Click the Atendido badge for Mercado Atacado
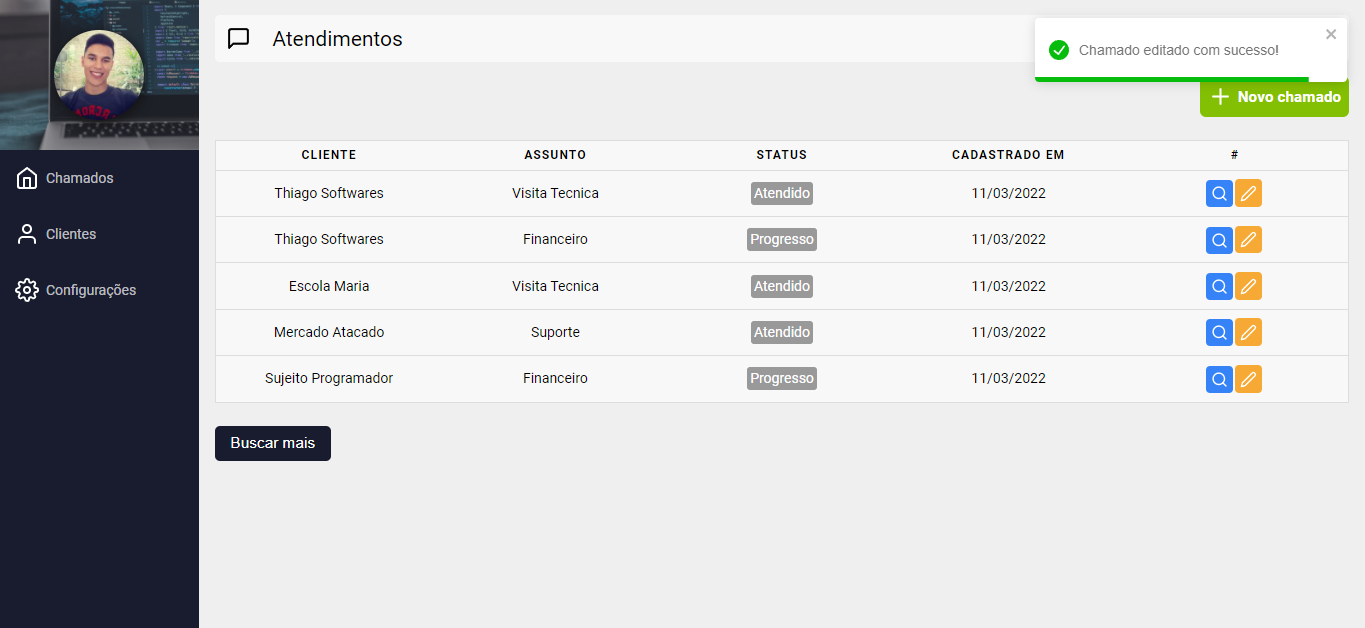 [x=782, y=332]
